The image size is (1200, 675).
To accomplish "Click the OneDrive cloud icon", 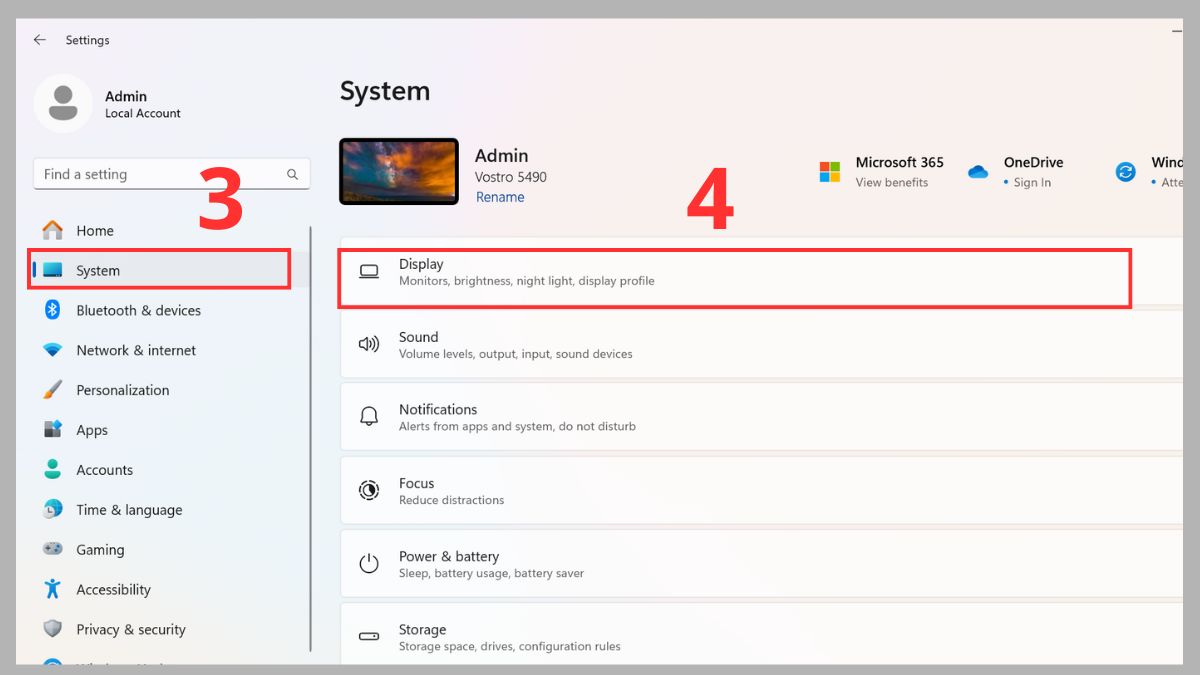I will 978,172.
